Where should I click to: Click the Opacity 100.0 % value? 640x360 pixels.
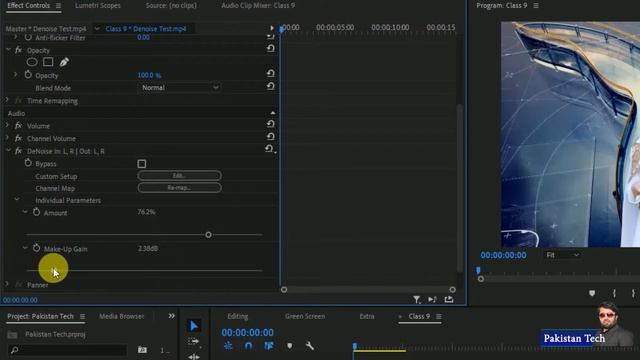pyautogui.click(x=149, y=75)
